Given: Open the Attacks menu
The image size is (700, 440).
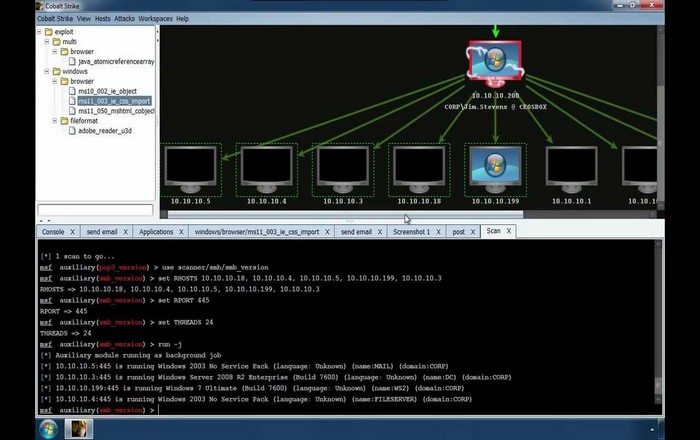Looking at the screenshot, I should point(125,19).
